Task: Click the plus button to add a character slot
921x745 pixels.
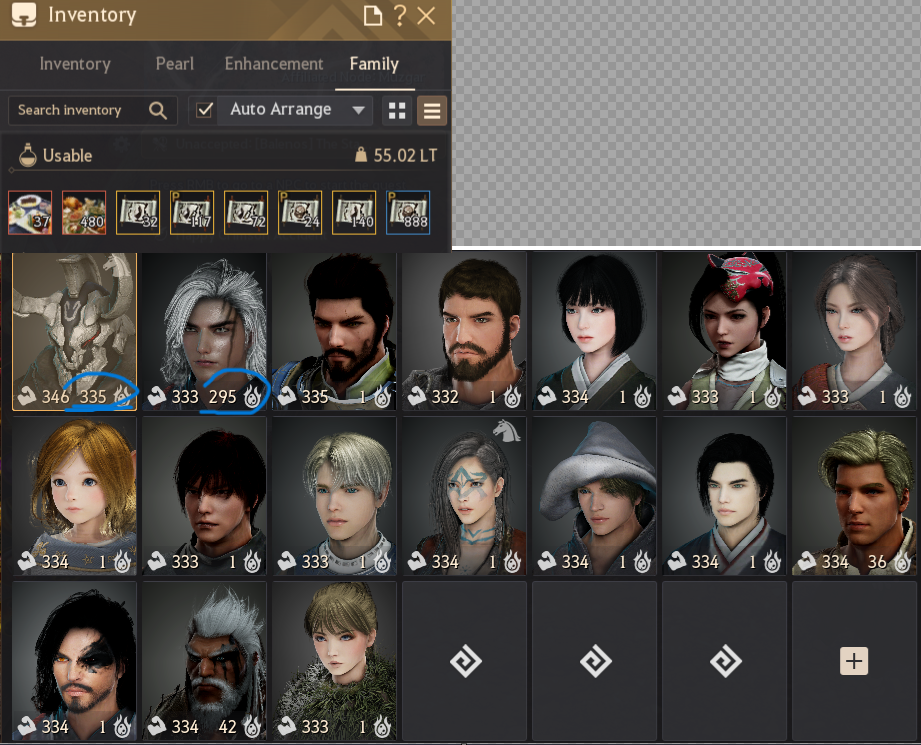Action: (x=854, y=661)
